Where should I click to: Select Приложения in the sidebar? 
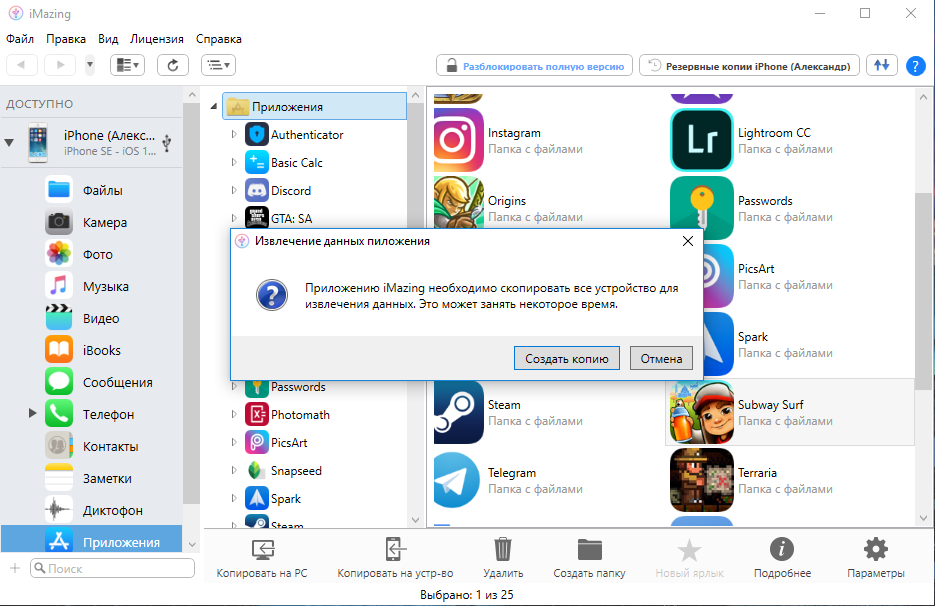coord(92,540)
